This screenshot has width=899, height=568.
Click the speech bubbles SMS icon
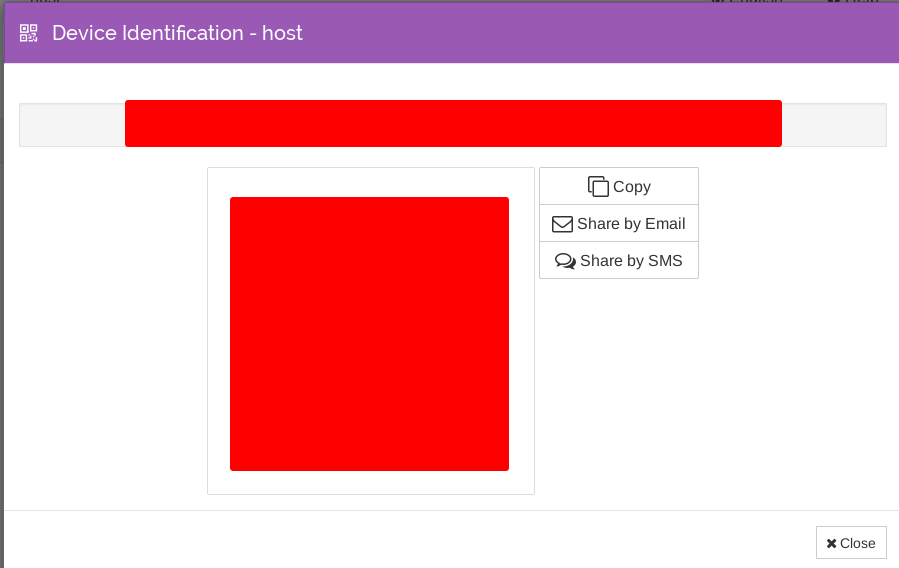pyautogui.click(x=565, y=261)
